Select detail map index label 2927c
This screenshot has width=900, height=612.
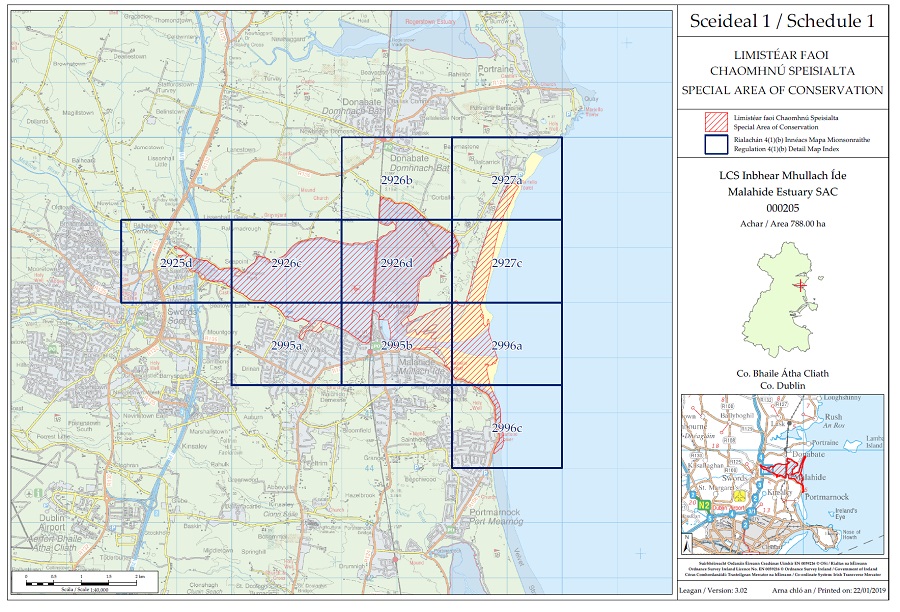tap(507, 263)
